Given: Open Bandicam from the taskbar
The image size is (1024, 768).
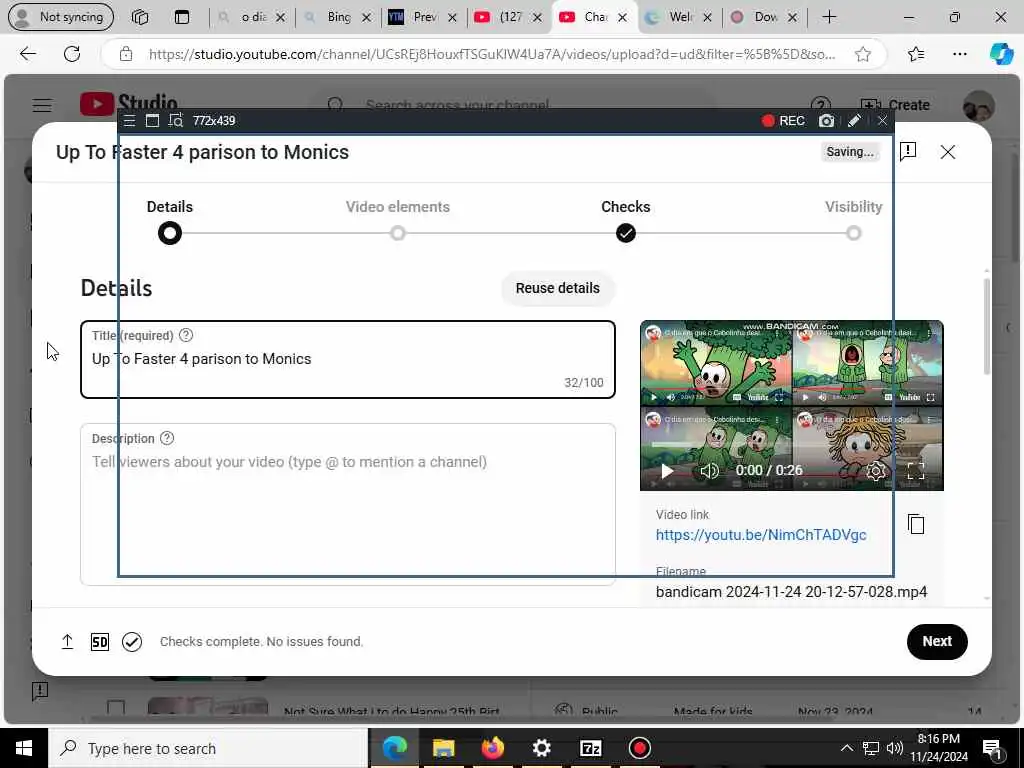Looking at the screenshot, I should 639,748.
